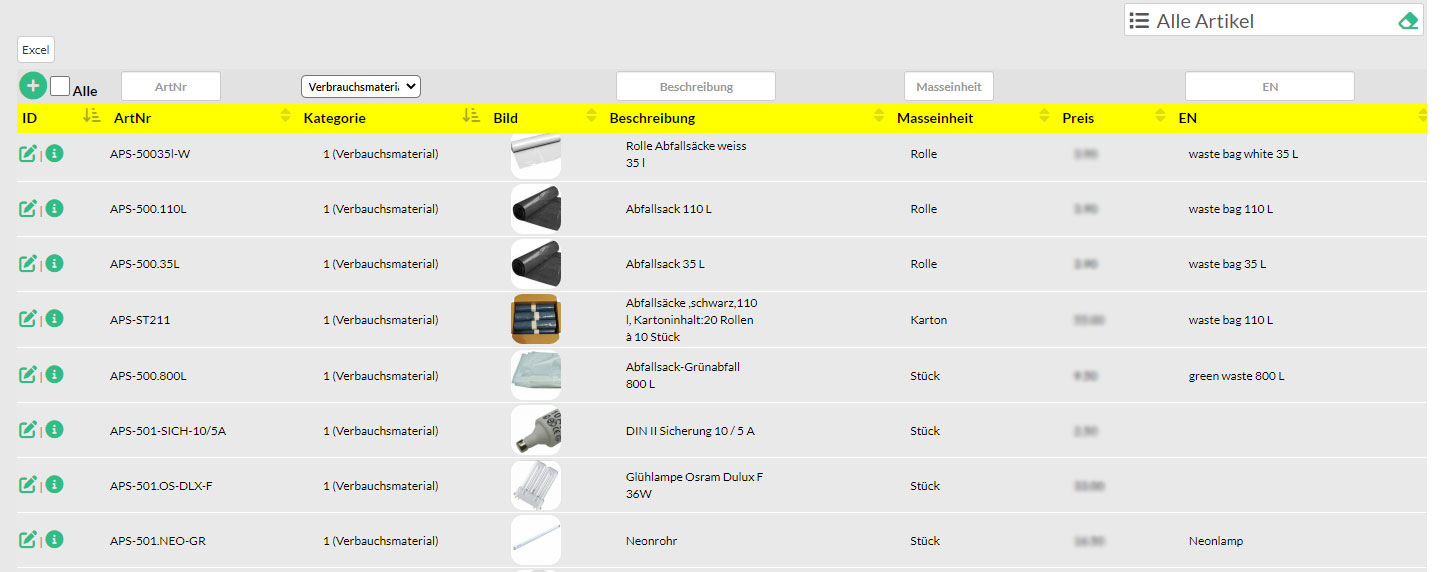Image resolution: width=1443 pixels, height=572 pixels.
Task: Click the Beschreibung filter input field
Action: pyautogui.click(x=695, y=87)
